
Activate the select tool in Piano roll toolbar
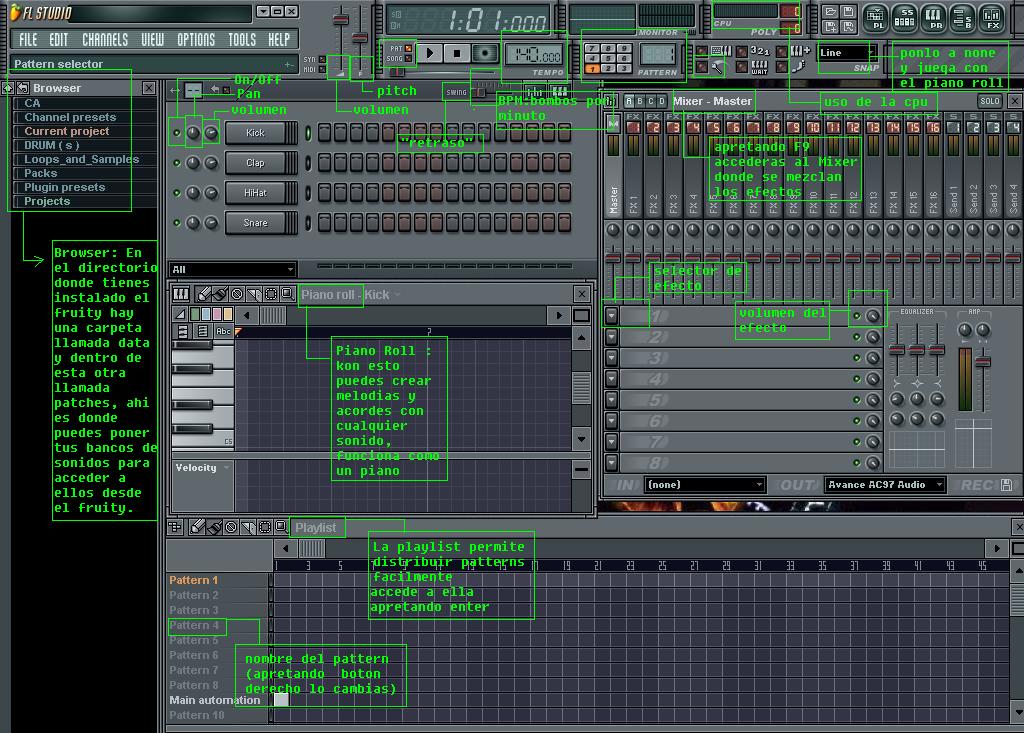270,295
